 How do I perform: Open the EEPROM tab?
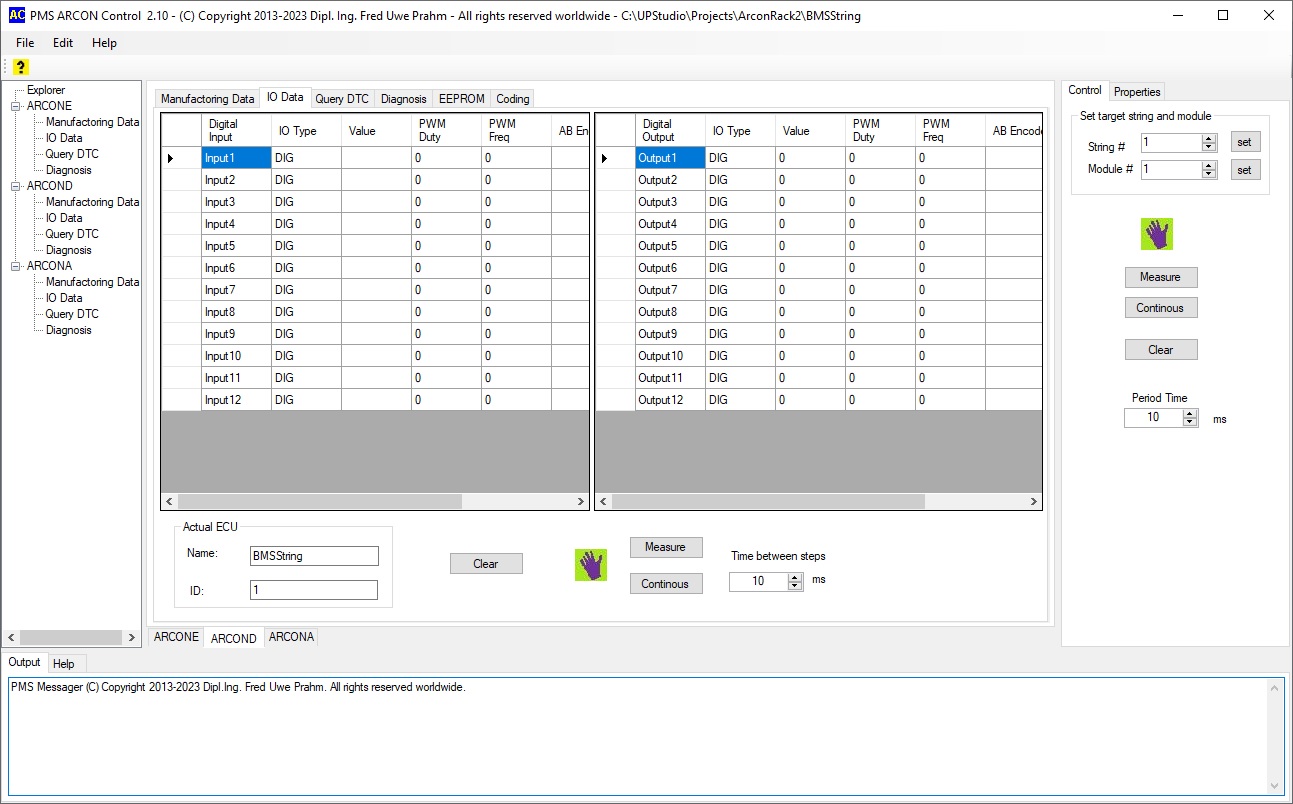[x=461, y=99]
